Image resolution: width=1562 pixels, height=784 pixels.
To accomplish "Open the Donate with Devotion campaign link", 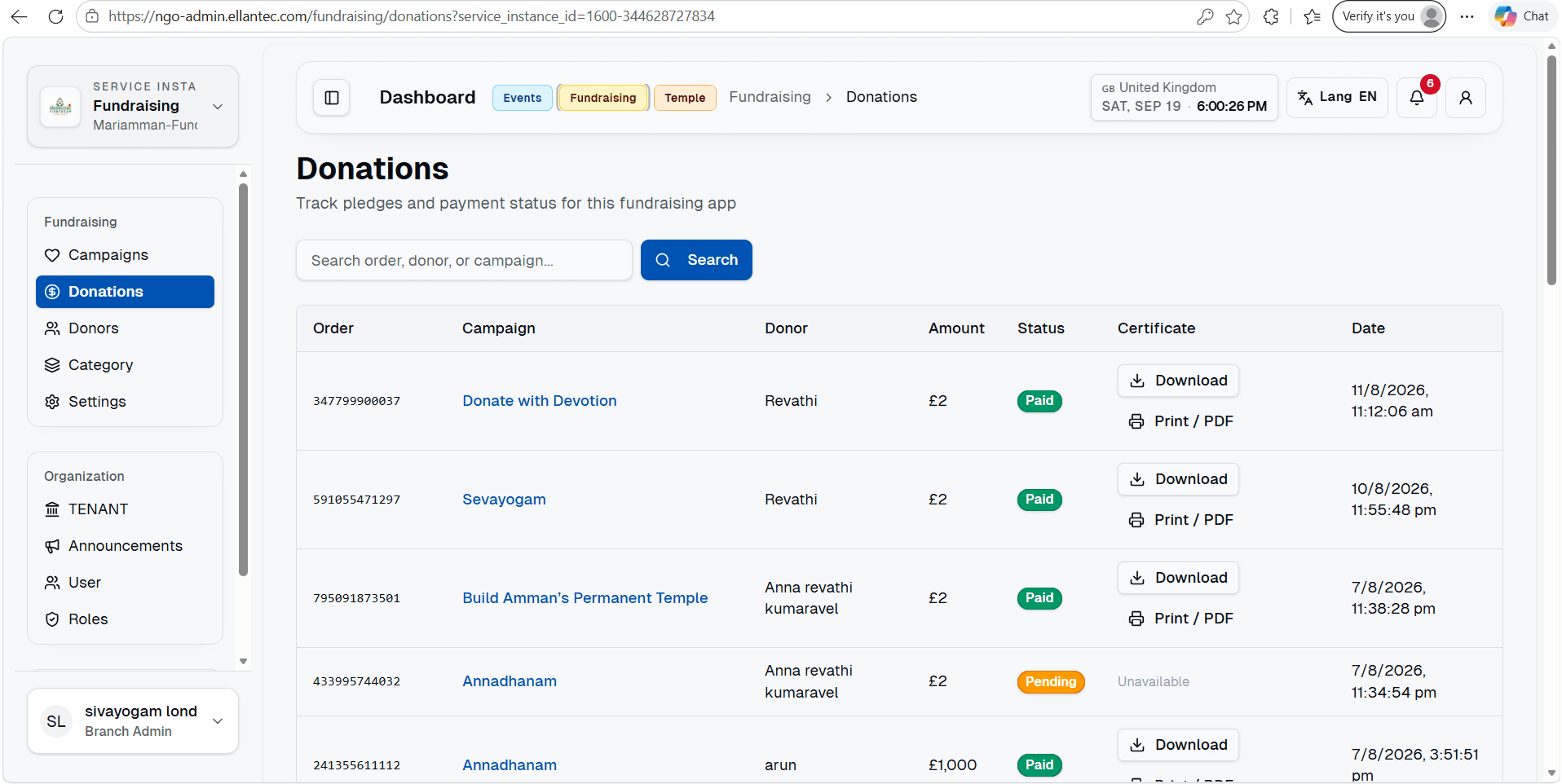I will (x=540, y=401).
